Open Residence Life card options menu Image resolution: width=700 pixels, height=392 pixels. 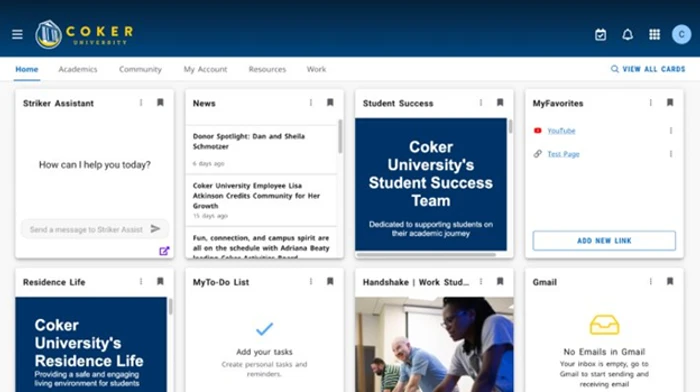pos(141,281)
